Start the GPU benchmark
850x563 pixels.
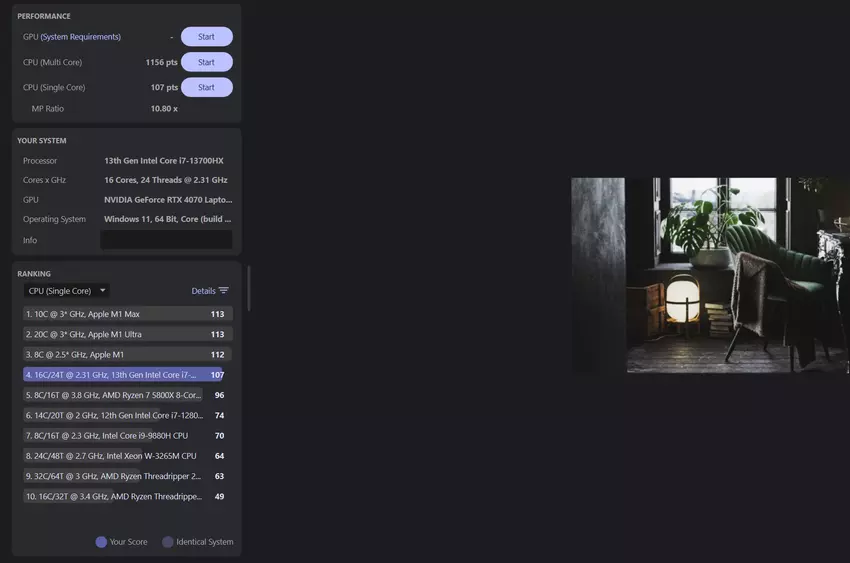(x=206, y=37)
